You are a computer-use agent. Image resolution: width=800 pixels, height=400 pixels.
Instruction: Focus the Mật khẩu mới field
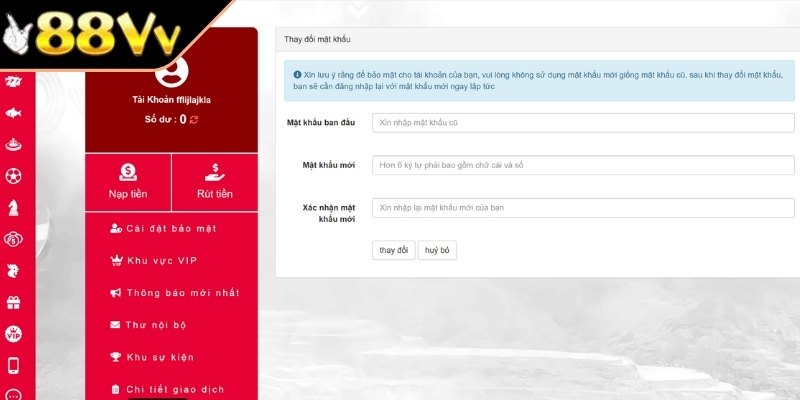pos(583,165)
